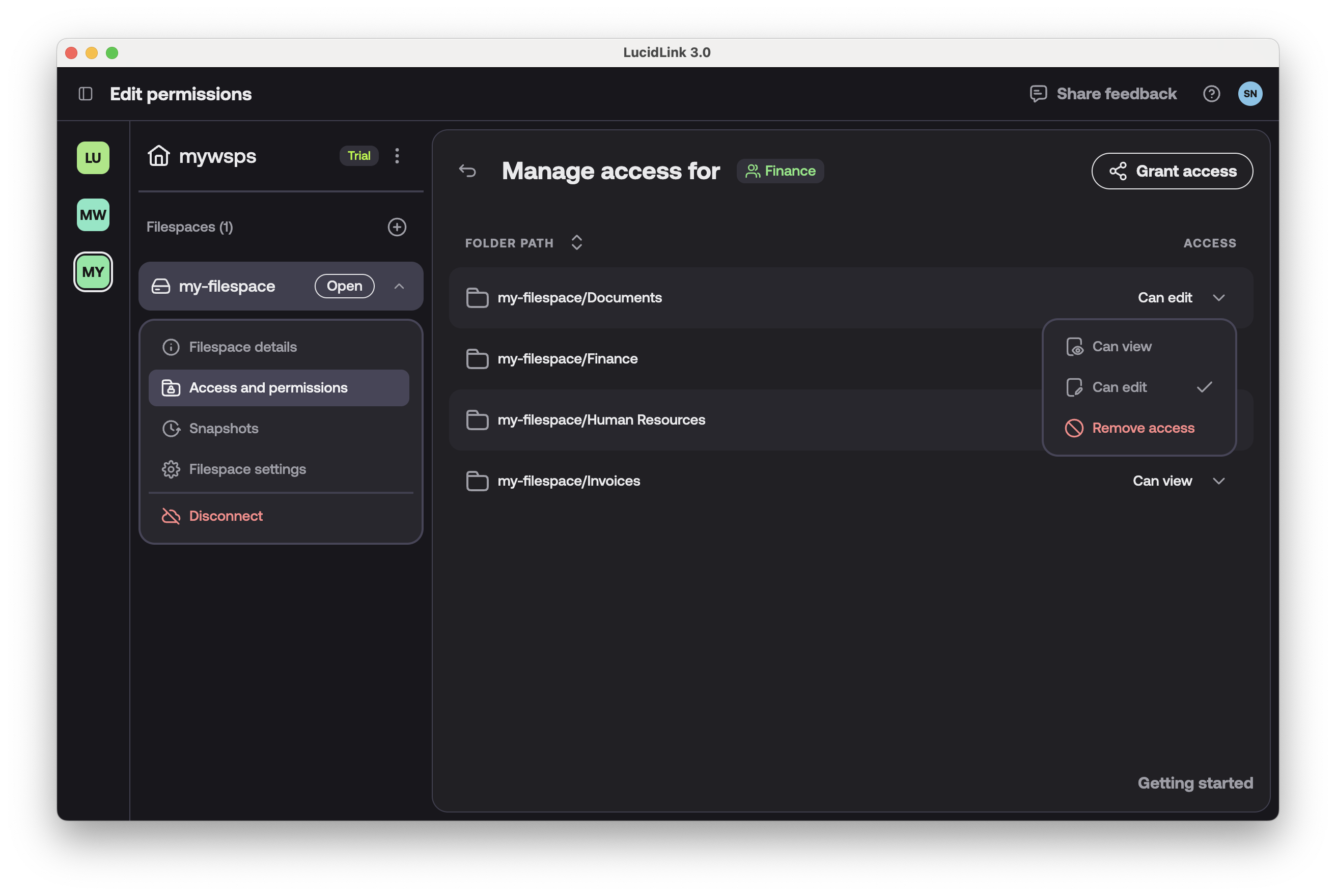Click the Trial badge
The image size is (1336, 896).
tap(359, 155)
